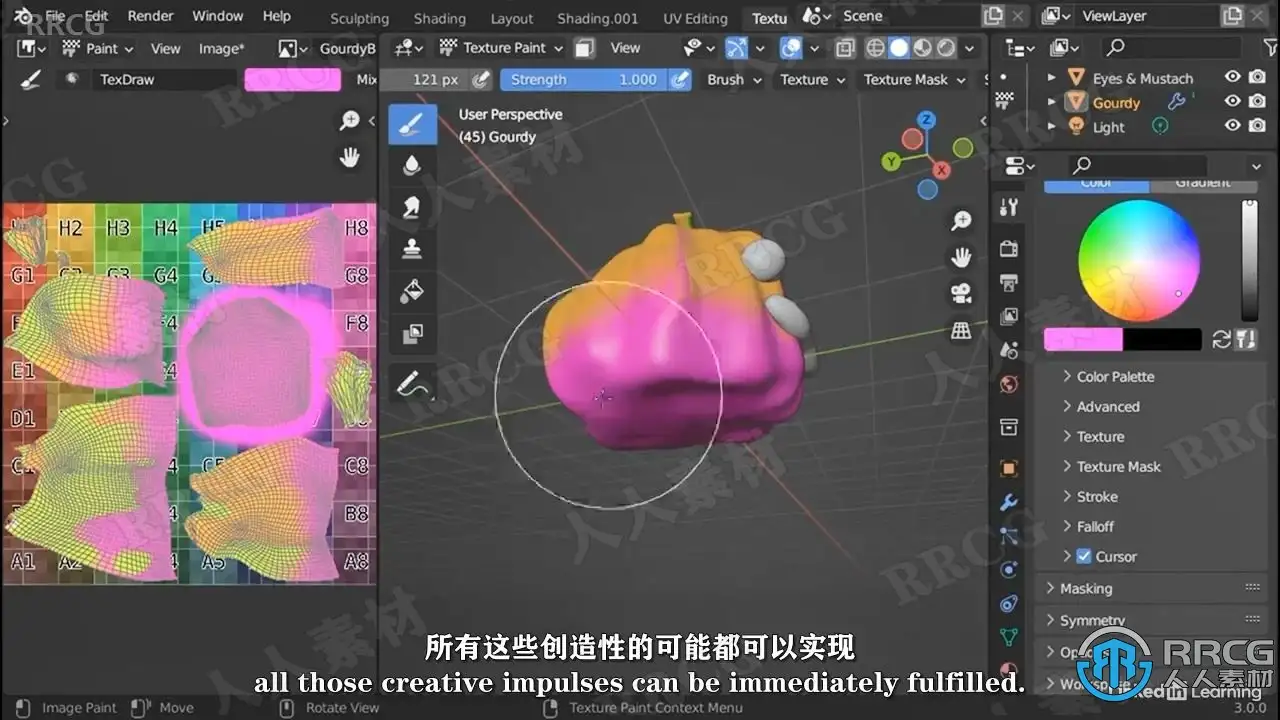This screenshot has height=720, width=1280.
Task: Open the World properties tab
Action: pos(1008,384)
